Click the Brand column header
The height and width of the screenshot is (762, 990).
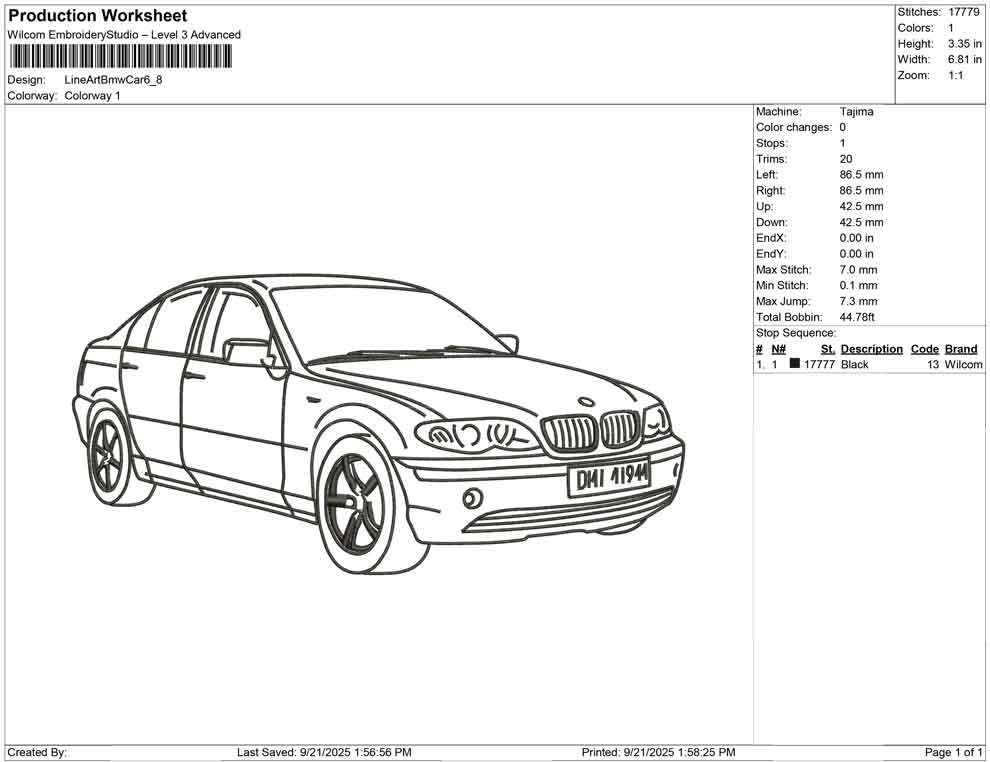(x=961, y=349)
